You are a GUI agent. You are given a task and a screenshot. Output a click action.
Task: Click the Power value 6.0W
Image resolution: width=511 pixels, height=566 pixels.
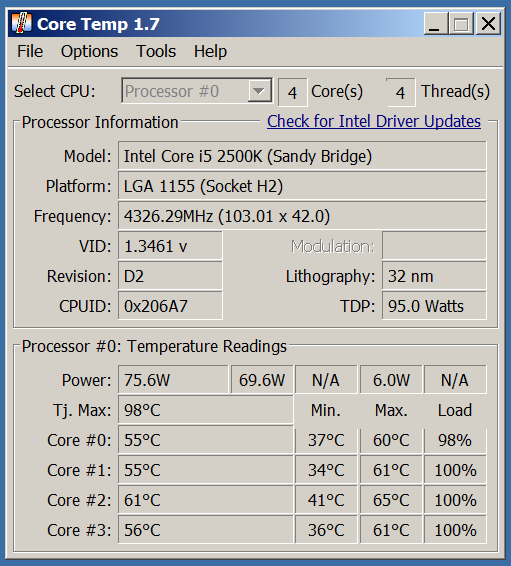click(x=391, y=380)
